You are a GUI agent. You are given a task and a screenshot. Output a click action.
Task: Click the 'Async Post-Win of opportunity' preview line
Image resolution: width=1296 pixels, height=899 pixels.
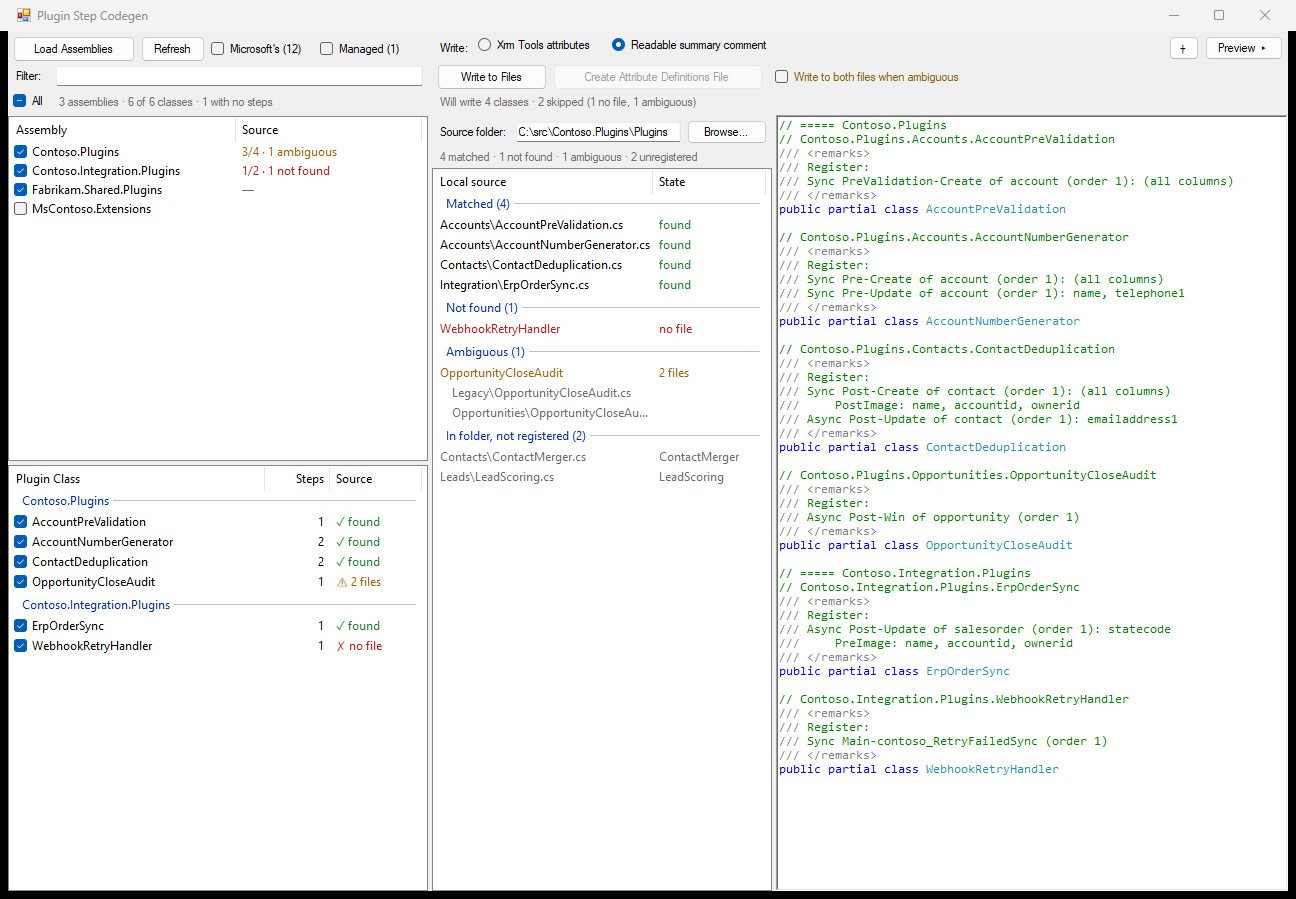pos(929,517)
